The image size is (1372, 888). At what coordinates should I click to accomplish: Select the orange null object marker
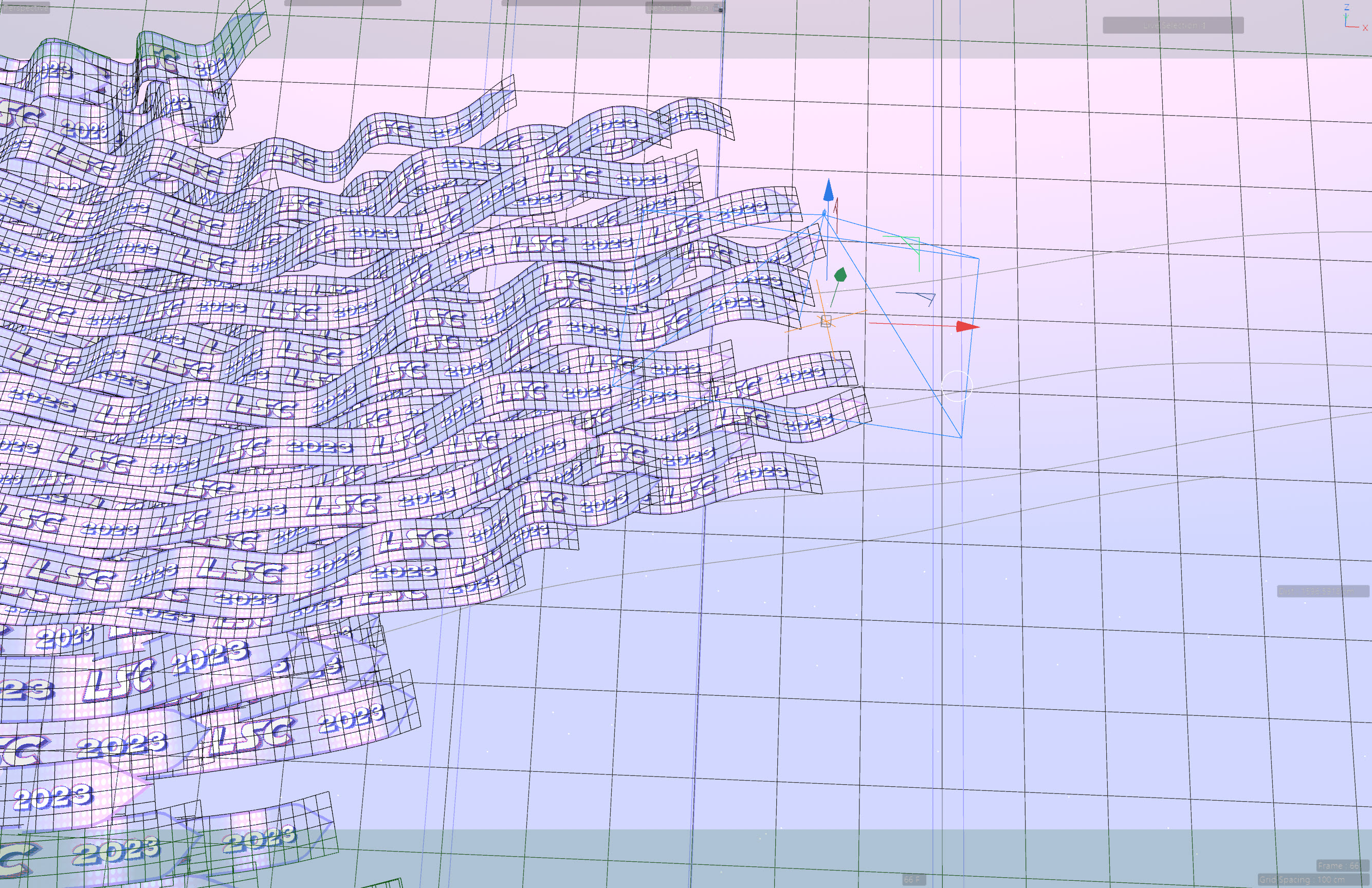point(826,322)
